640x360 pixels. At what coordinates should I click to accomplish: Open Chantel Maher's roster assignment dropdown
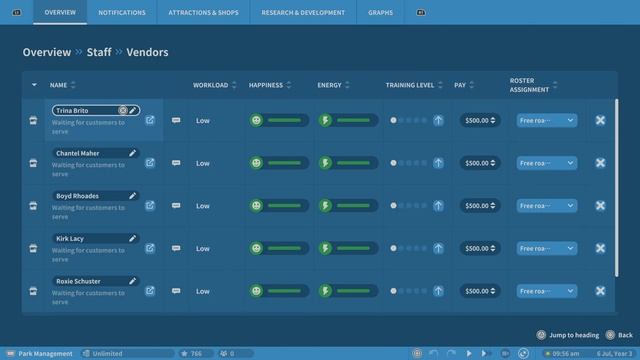547,163
